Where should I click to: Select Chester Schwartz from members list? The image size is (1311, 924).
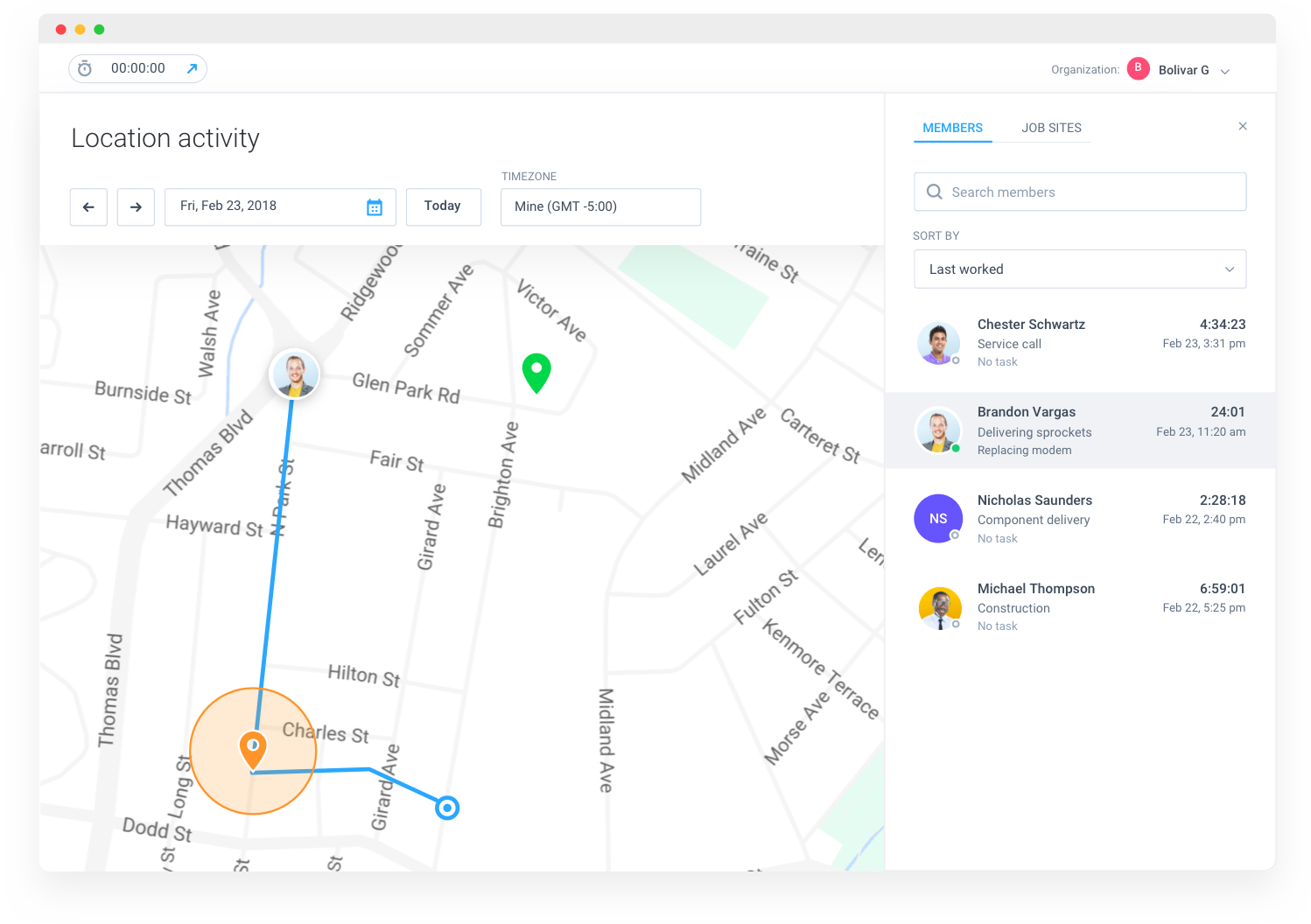(x=1080, y=343)
